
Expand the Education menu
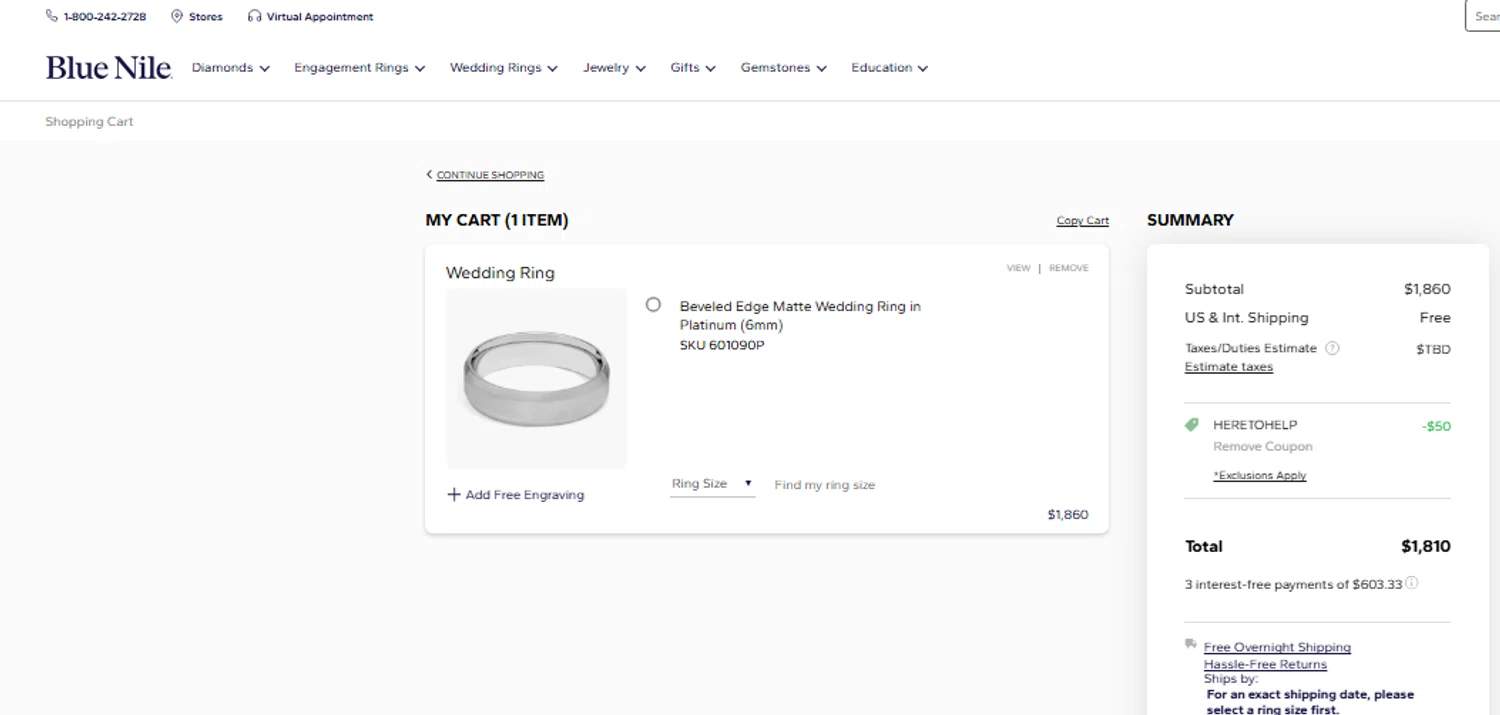pos(890,68)
